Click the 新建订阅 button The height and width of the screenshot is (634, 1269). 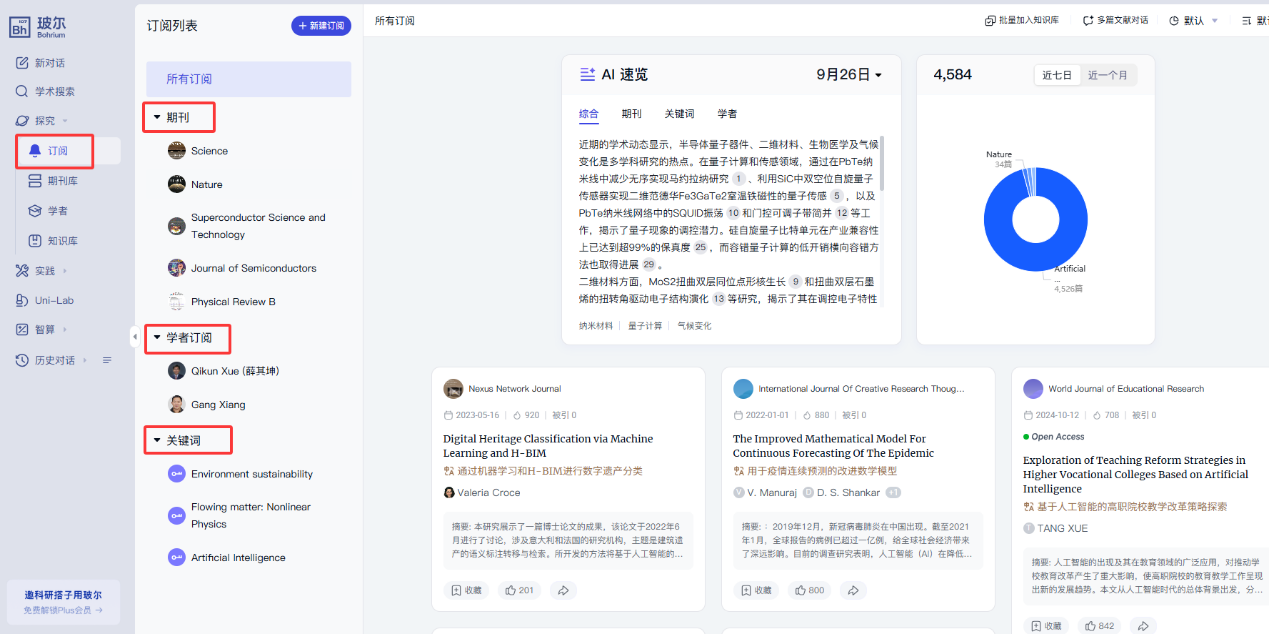click(x=321, y=26)
